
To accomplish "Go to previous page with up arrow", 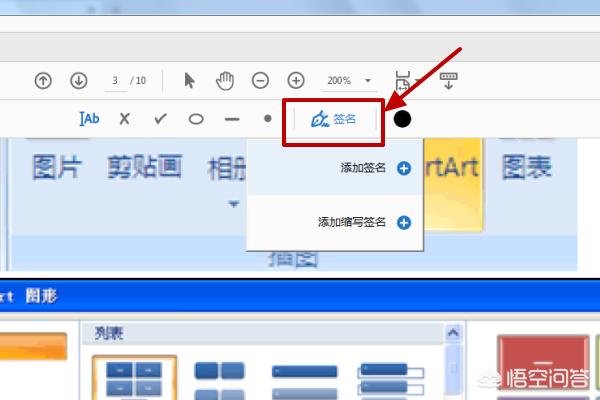I will [x=43, y=80].
